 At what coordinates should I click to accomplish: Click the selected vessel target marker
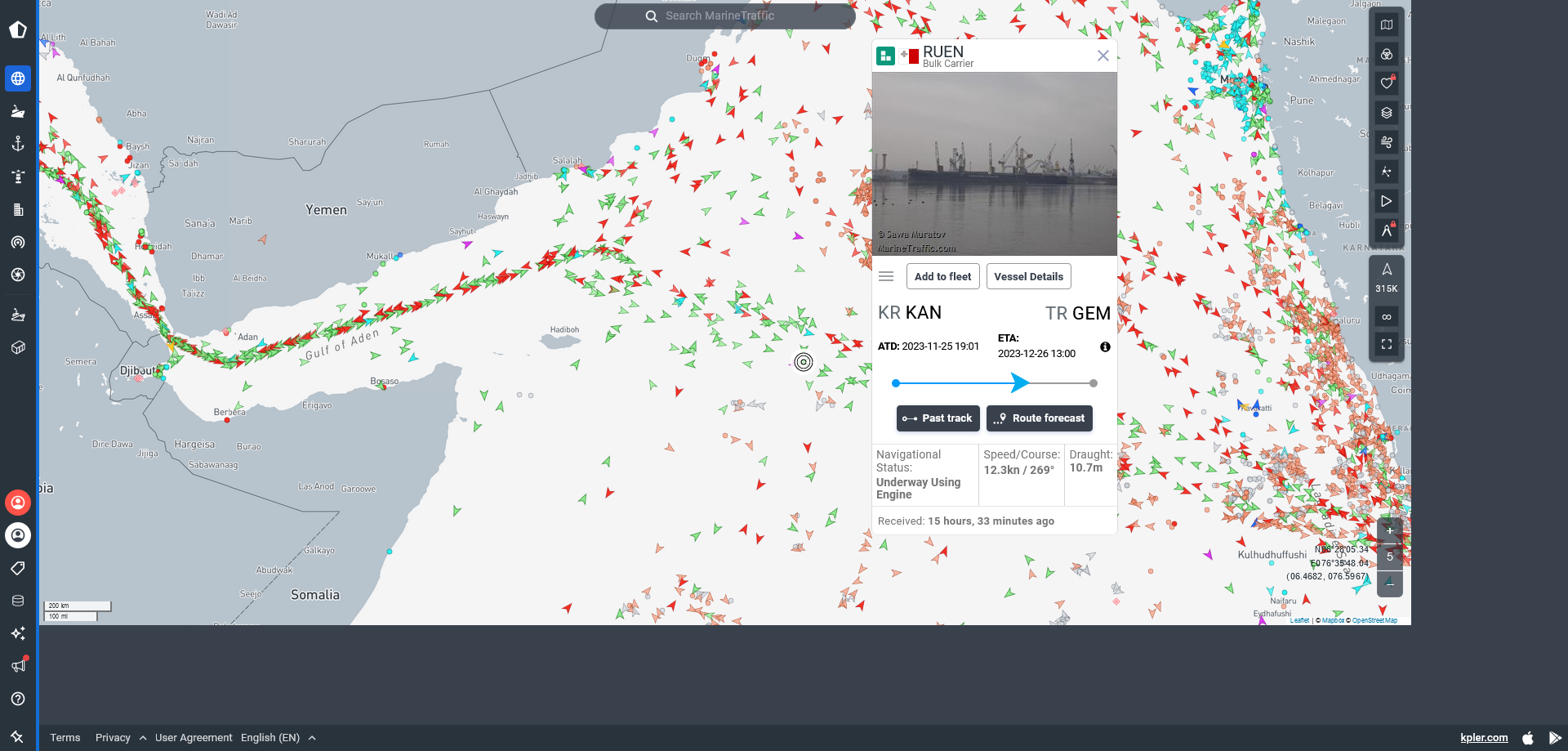coord(804,361)
